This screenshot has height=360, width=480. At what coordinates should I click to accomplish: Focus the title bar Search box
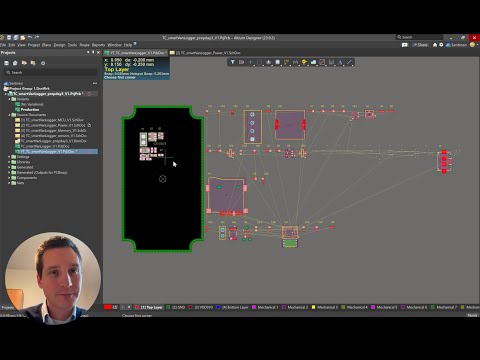click(x=420, y=37)
